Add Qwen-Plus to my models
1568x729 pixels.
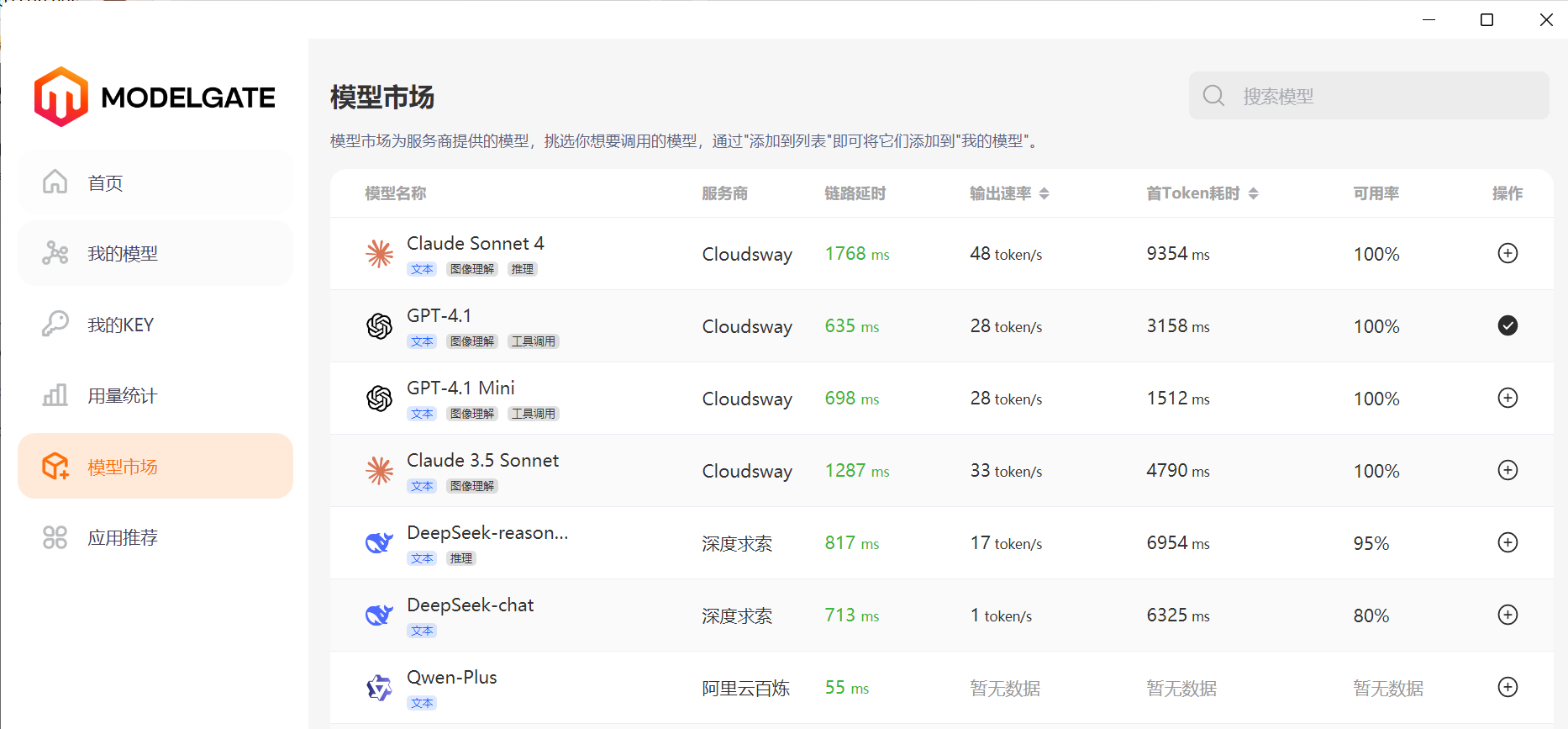1507,687
